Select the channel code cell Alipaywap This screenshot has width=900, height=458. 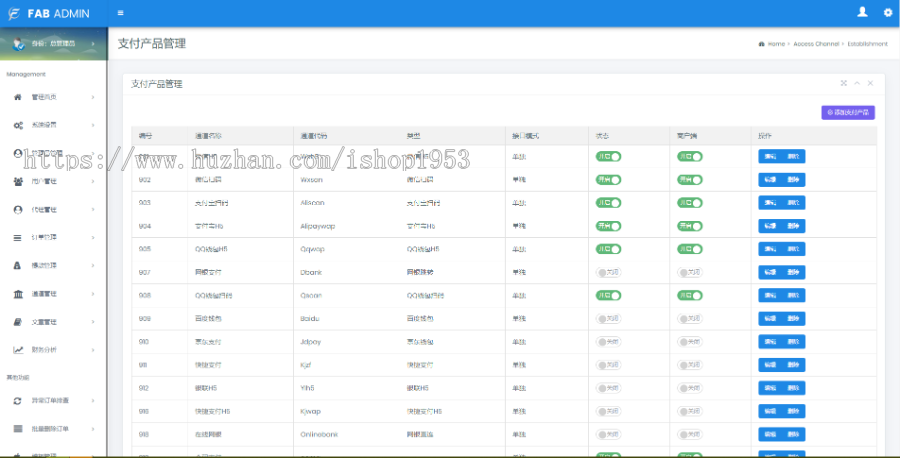[x=317, y=226]
